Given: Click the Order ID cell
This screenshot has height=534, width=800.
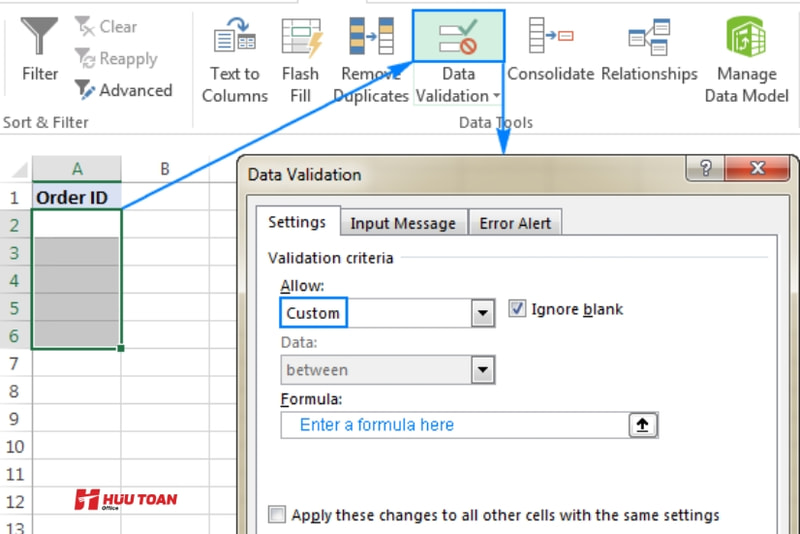Looking at the screenshot, I should coord(77,197).
